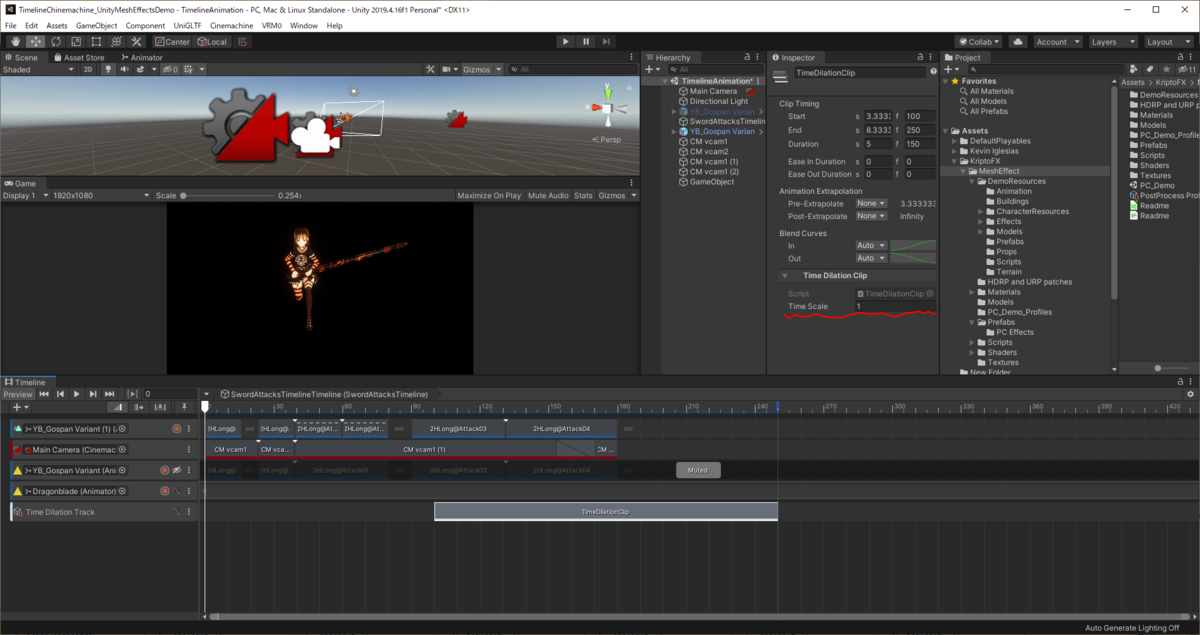The image size is (1200, 635).
Task: Click the Time Scale value field
Action: click(894, 306)
